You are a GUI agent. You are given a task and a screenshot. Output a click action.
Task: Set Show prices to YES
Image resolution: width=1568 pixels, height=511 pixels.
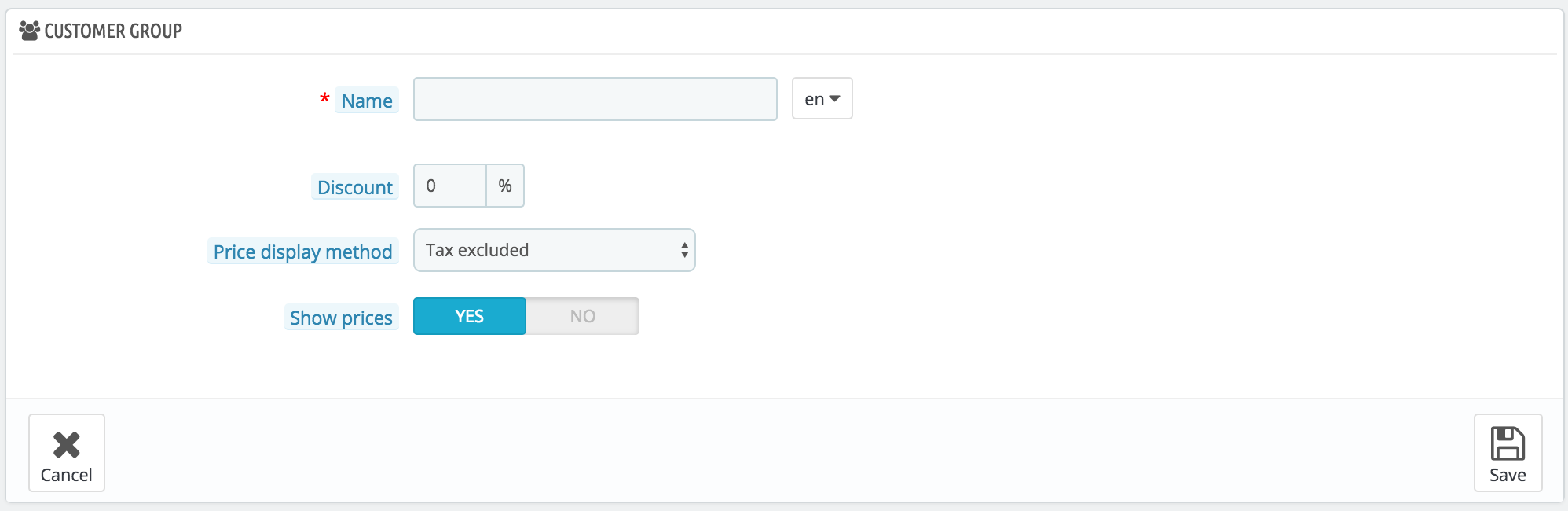(470, 316)
